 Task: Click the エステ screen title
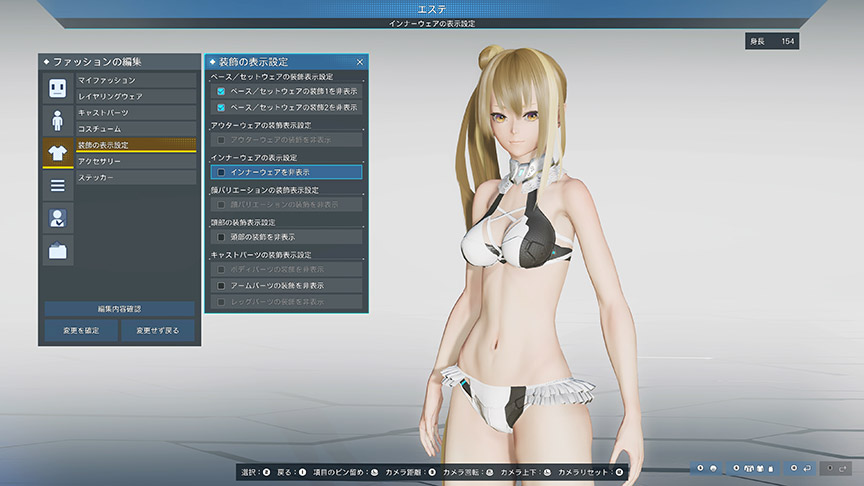[x=432, y=9]
